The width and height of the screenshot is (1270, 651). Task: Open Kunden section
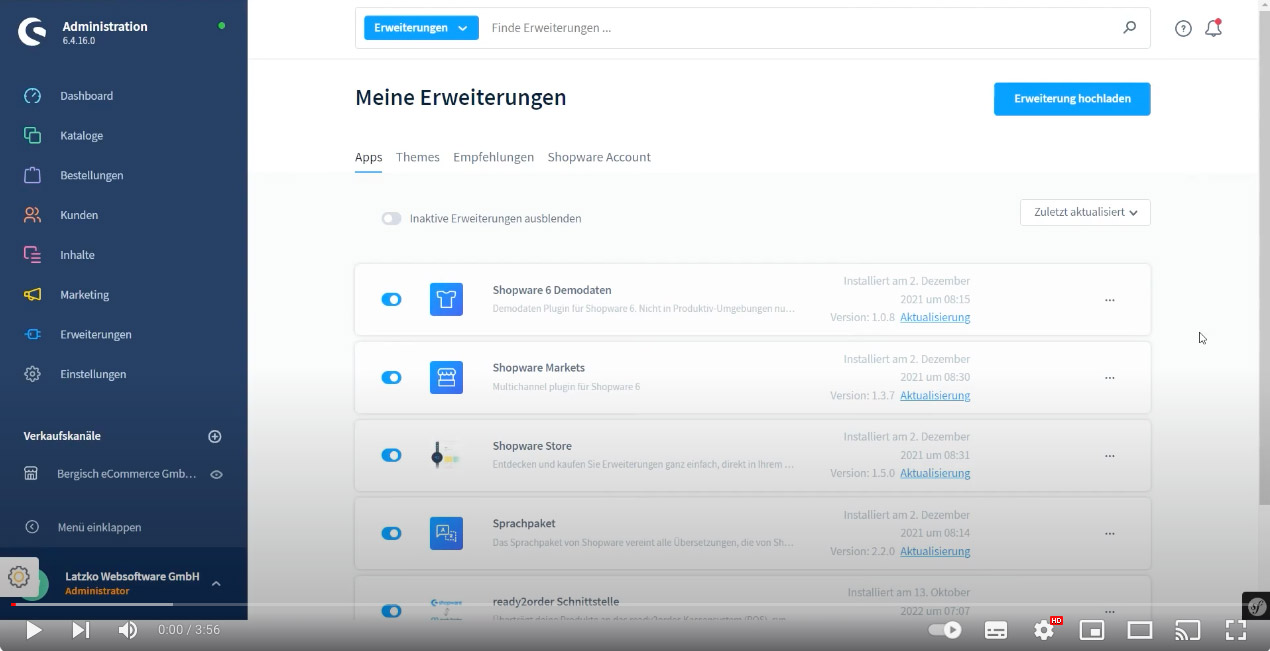[x=79, y=215]
